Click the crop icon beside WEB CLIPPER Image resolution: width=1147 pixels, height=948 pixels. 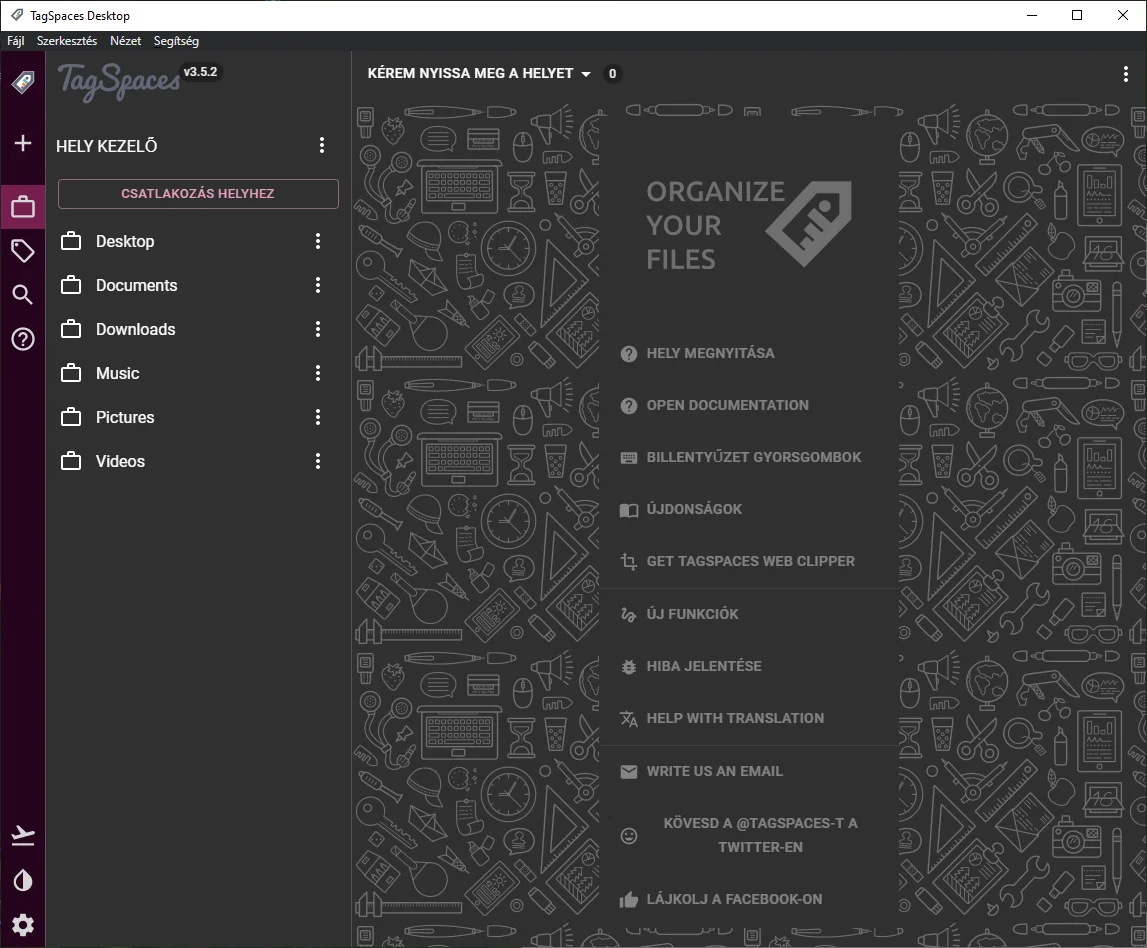(628, 562)
